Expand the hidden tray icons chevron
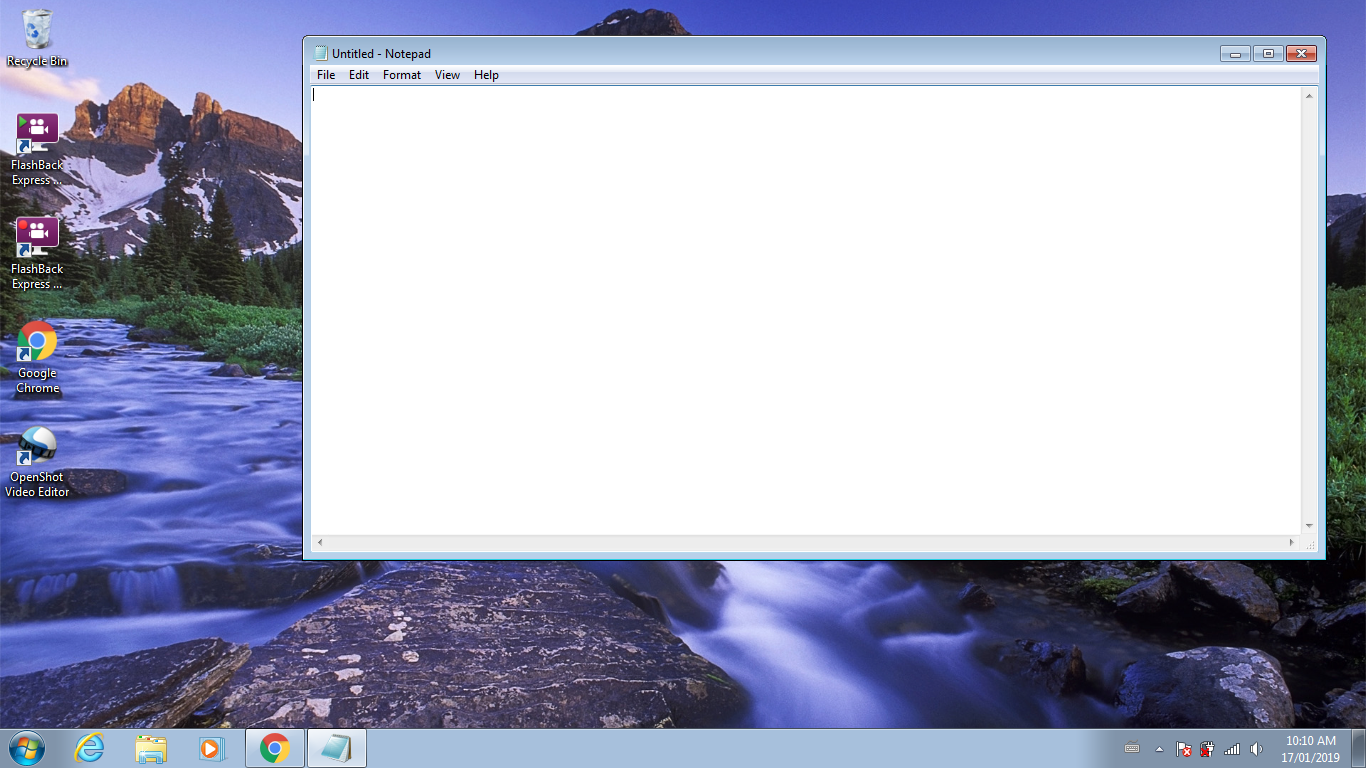Viewport: 1366px width, 768px height. [x=1159, y=749]
